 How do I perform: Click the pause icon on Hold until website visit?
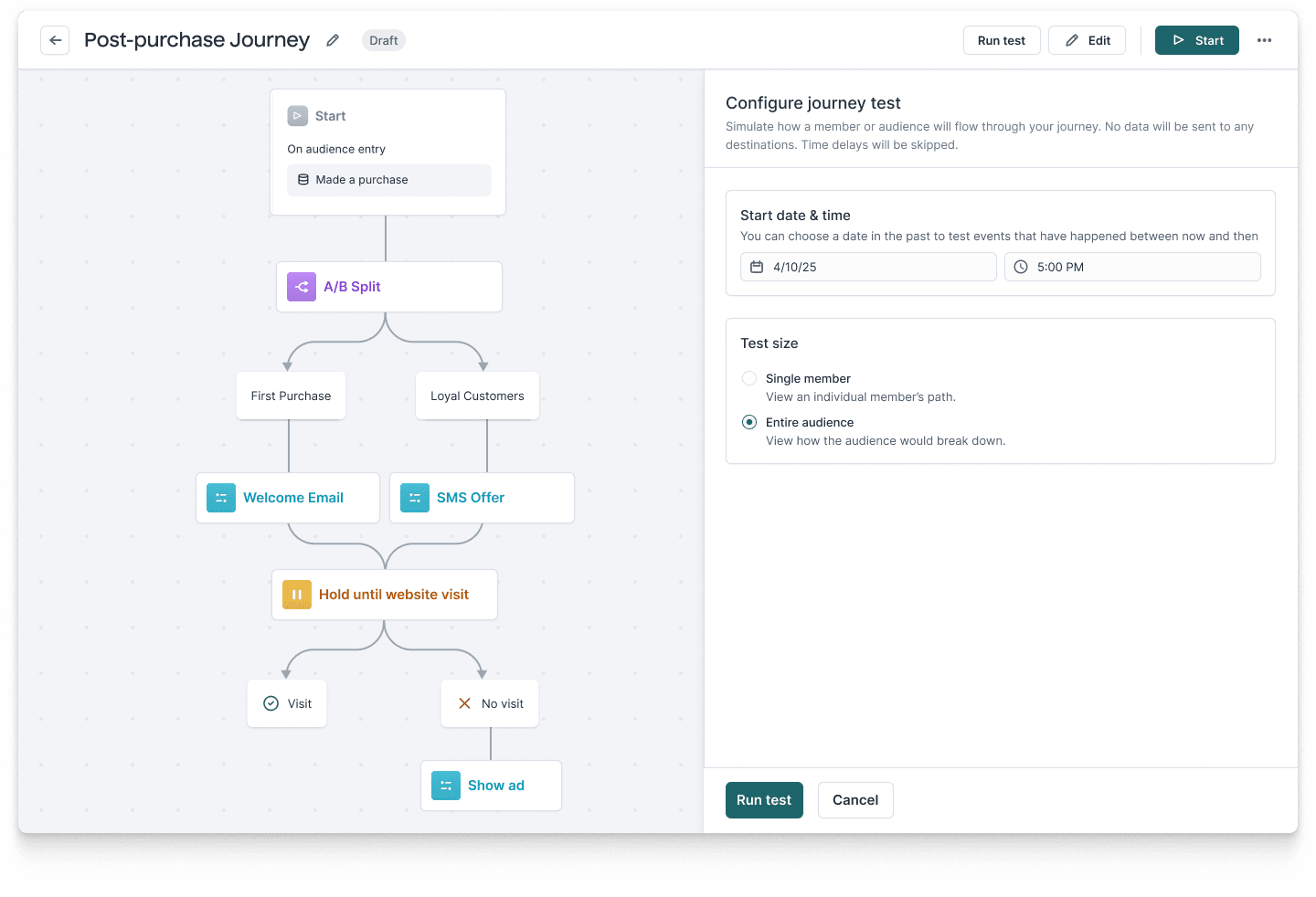pos(296,595)
